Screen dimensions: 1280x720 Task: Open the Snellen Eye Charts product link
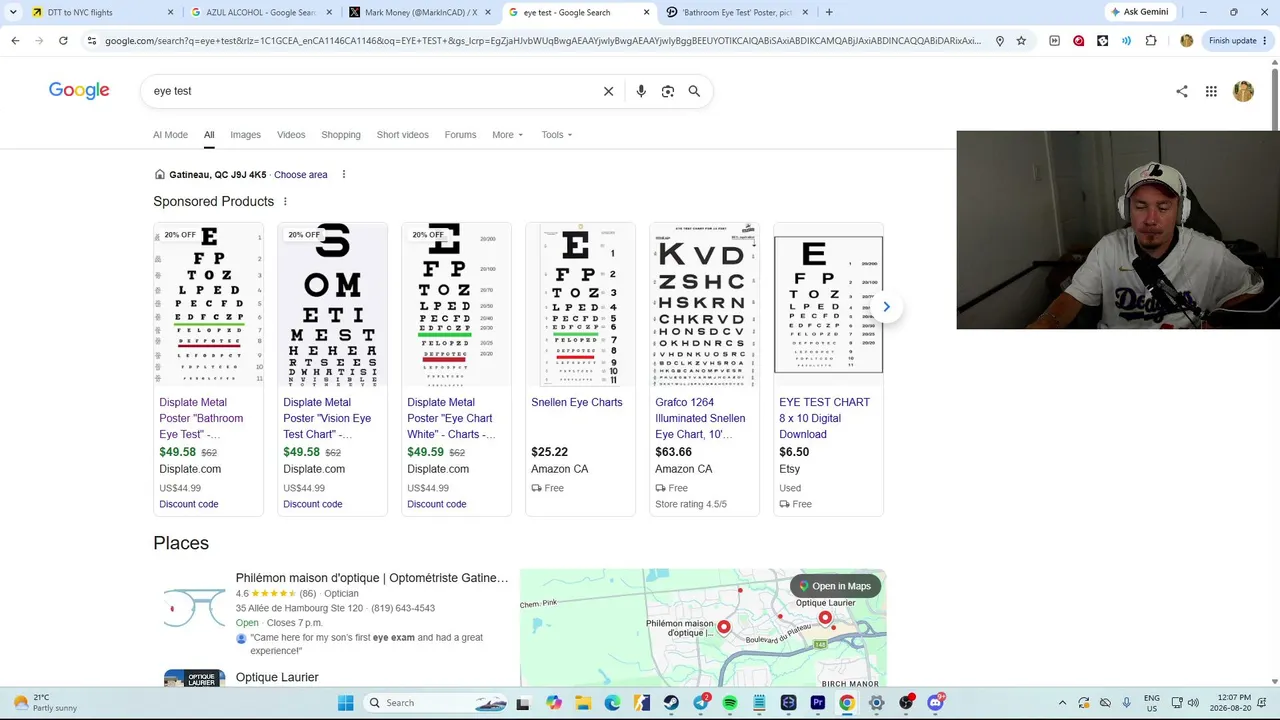(577, 402)
